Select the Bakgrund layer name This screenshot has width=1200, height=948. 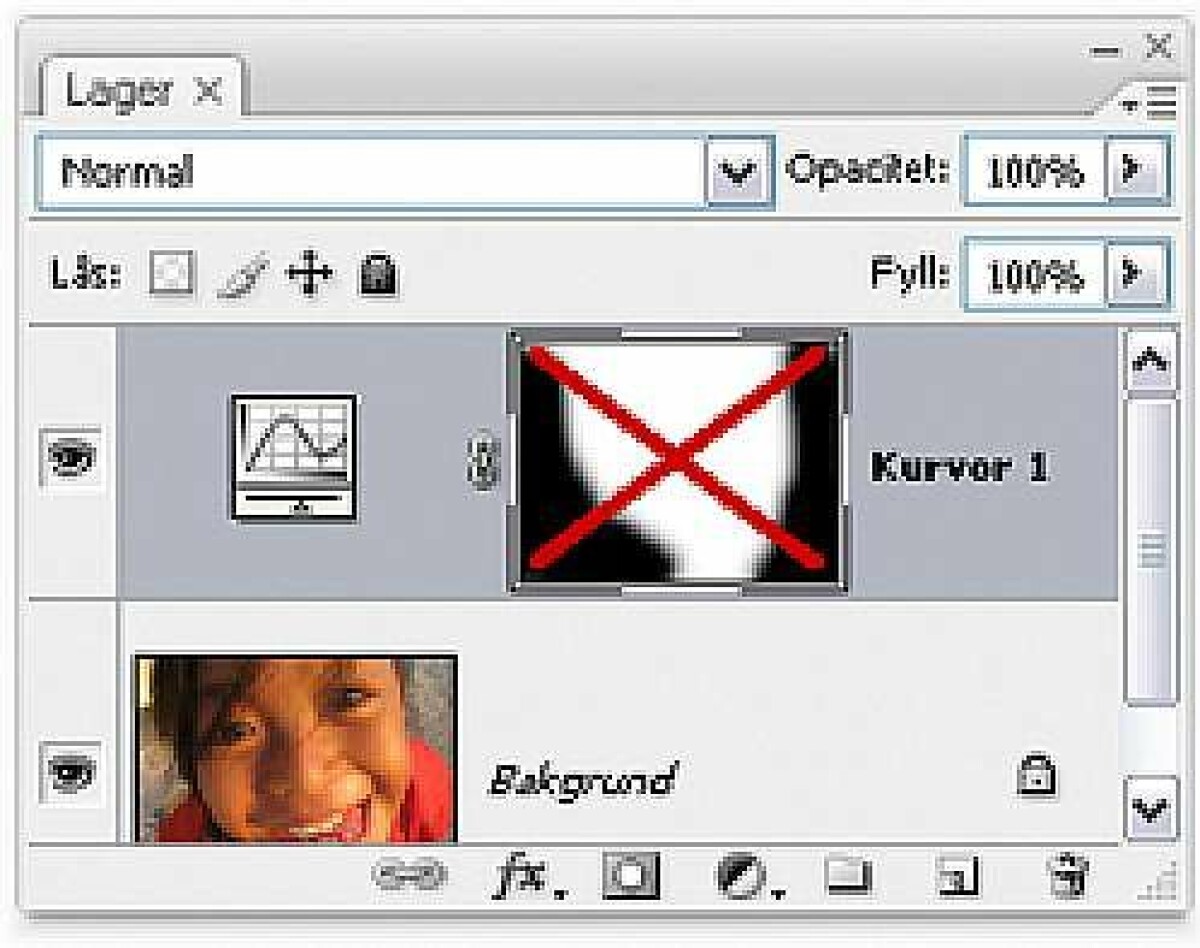(582, 778)
